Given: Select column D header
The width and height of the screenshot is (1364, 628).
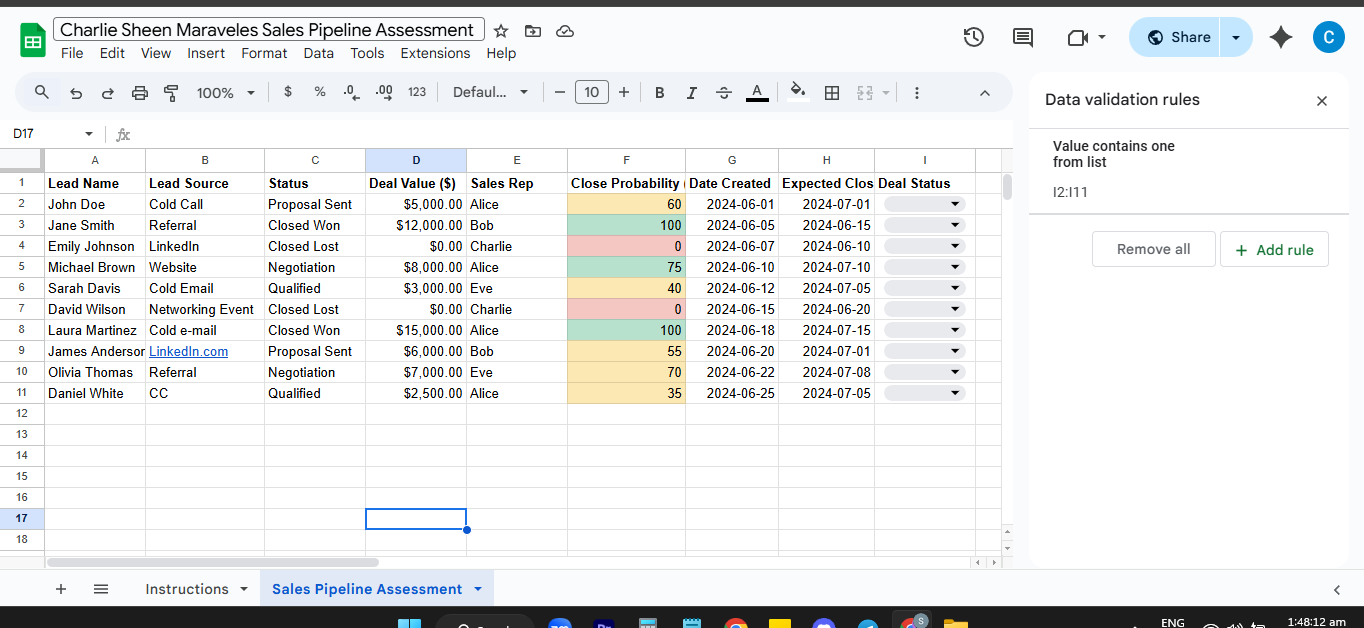Looking at the screenshot, I should 416,160.
